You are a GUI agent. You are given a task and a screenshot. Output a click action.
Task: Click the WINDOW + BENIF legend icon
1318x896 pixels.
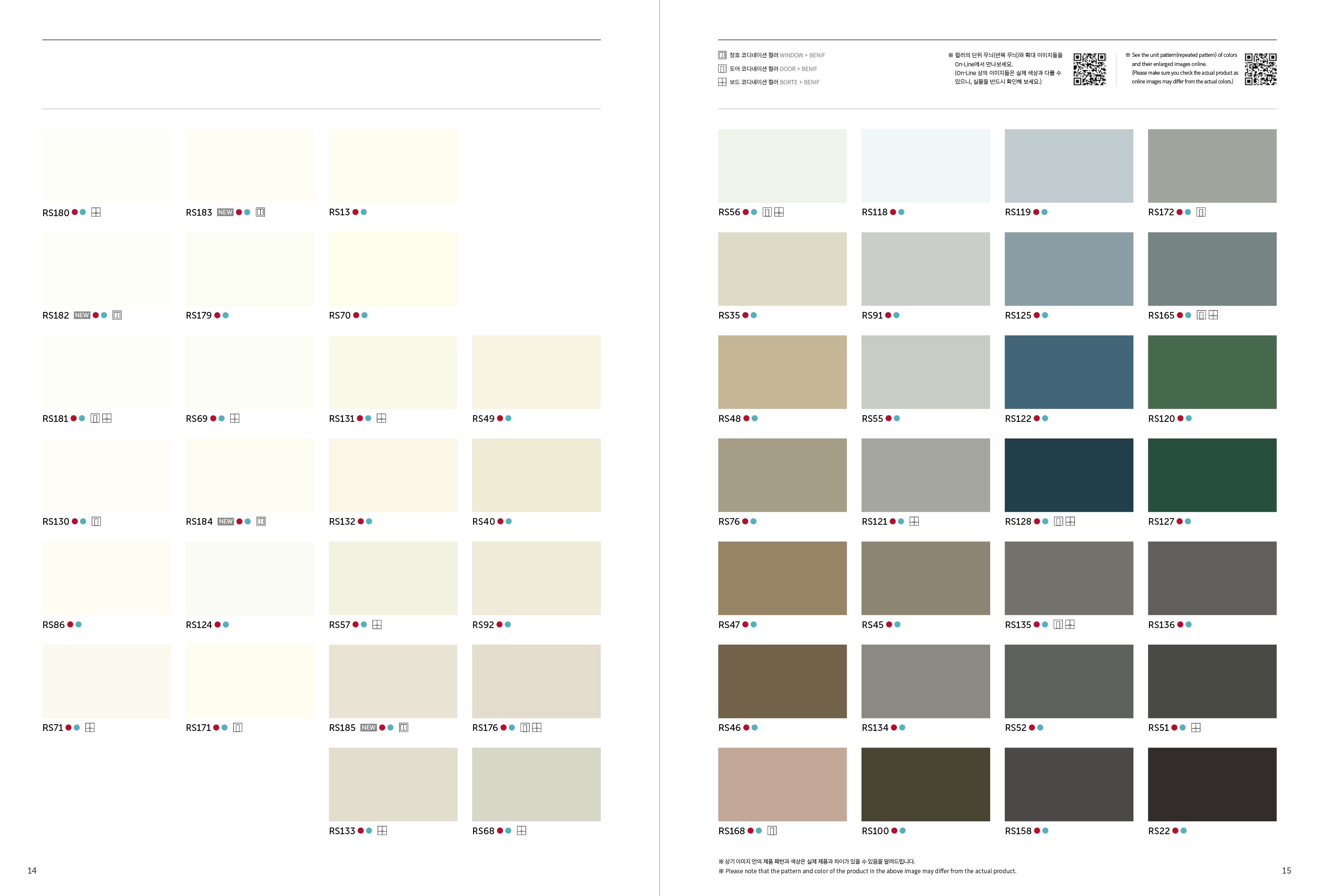(x=722, y=55)
